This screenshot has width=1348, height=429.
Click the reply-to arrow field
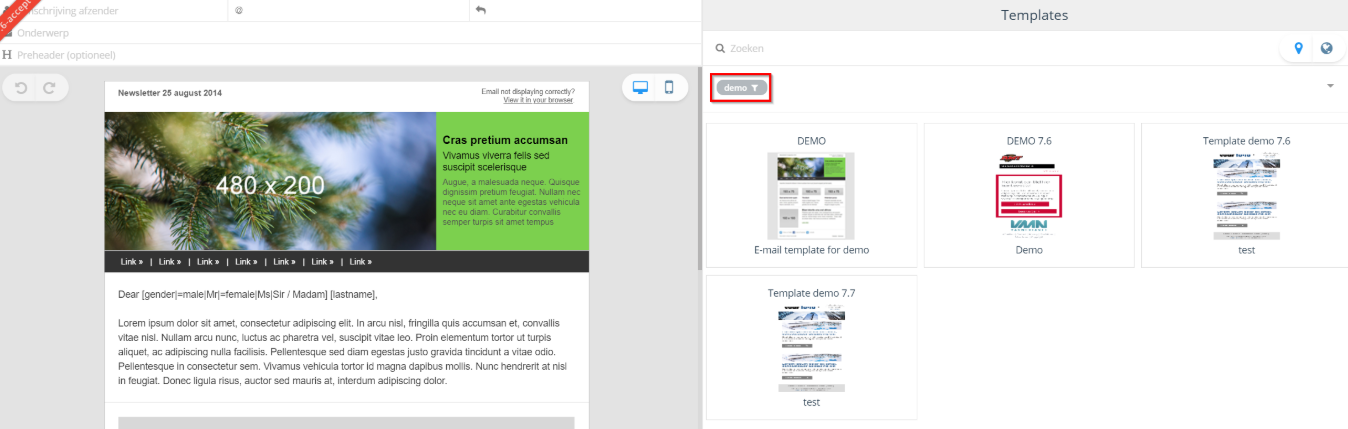tap(585, 10)
